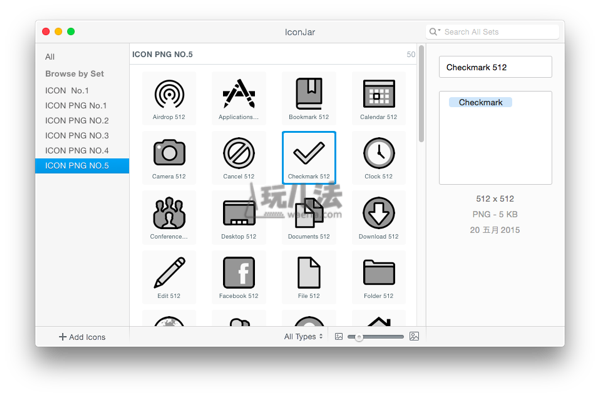
Task: Select the Clock 512 icon
Action: click(x=378, y=158)
